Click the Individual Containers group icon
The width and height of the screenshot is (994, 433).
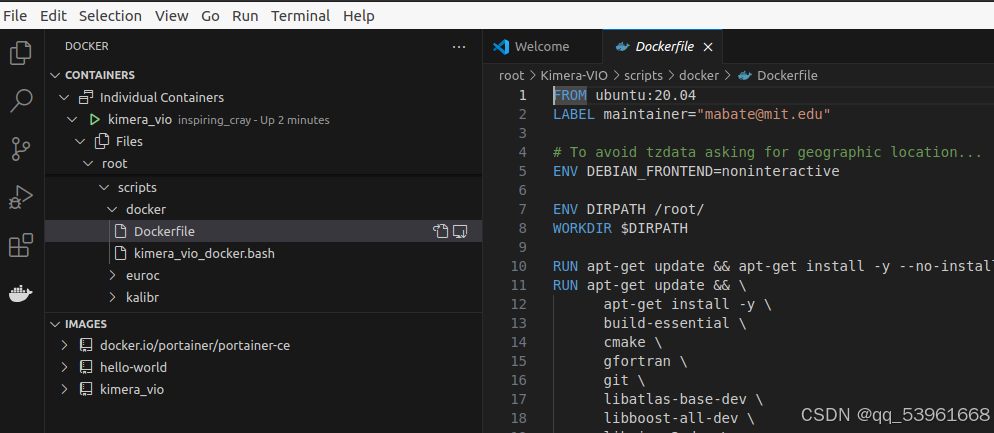coord(86,98)
